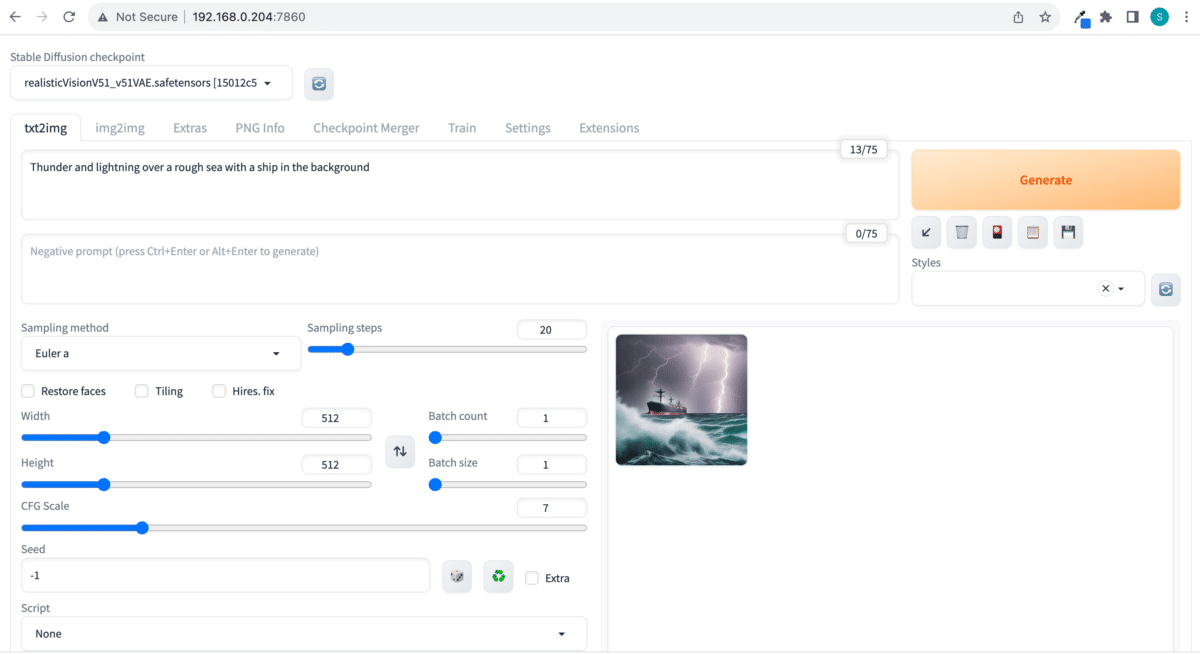Screen dimensions: 1200x654
Task: Clear the prompt with the trash icon
Action: (x=961, y=233)
